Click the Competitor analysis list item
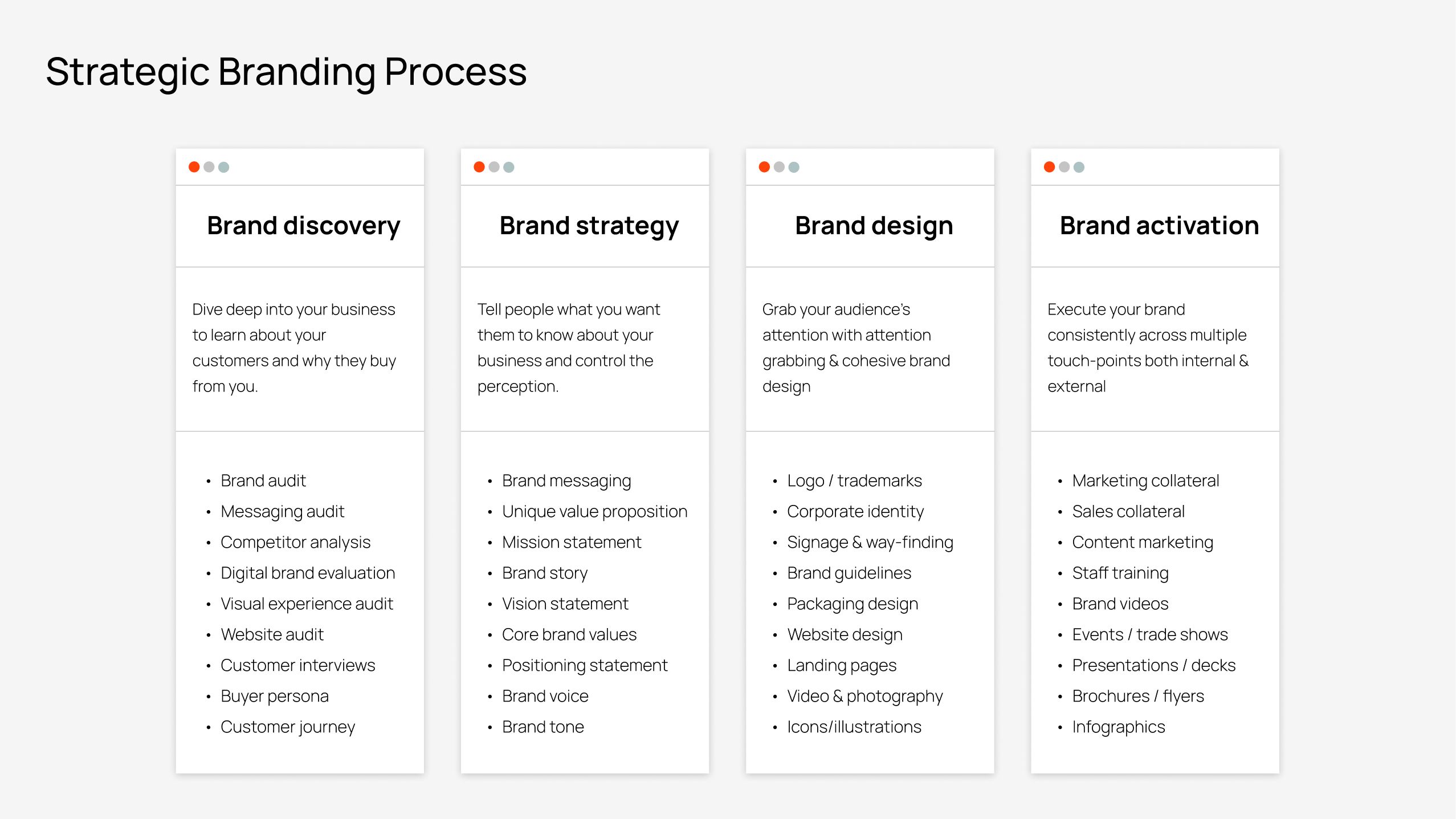The width and height of the screenshot is (1456, 819). pyautogui.click(x=295, y=543)
